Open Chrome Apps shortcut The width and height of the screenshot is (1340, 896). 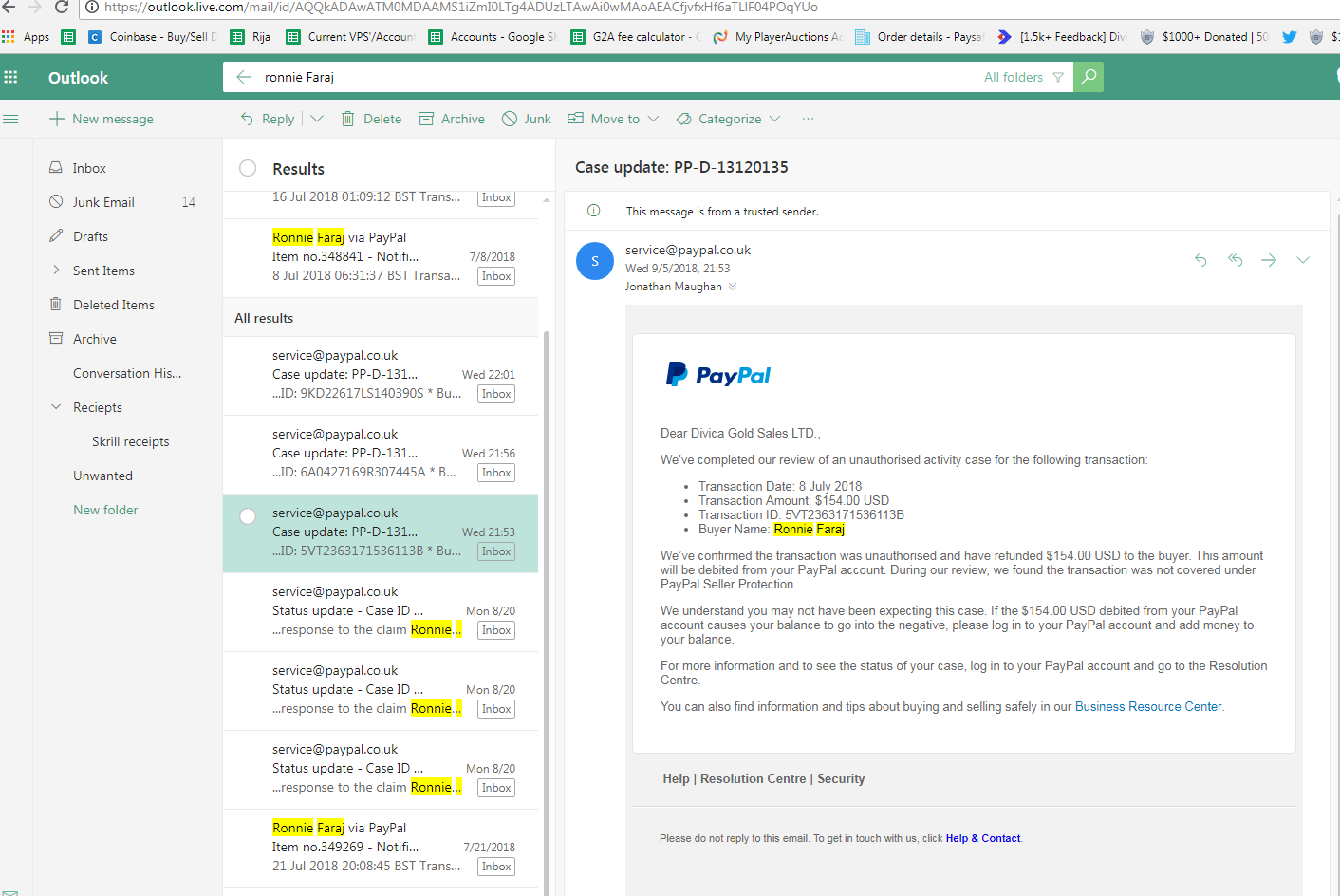(x=26, y=37)
